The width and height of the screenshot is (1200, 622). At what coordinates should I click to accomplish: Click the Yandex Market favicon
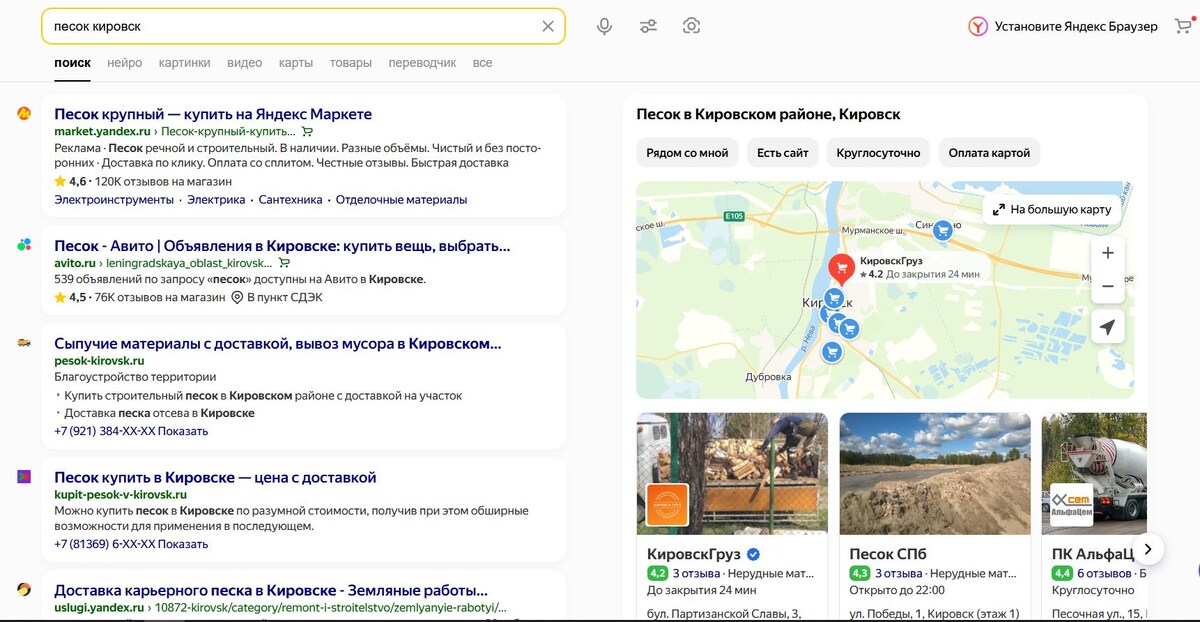24,114
